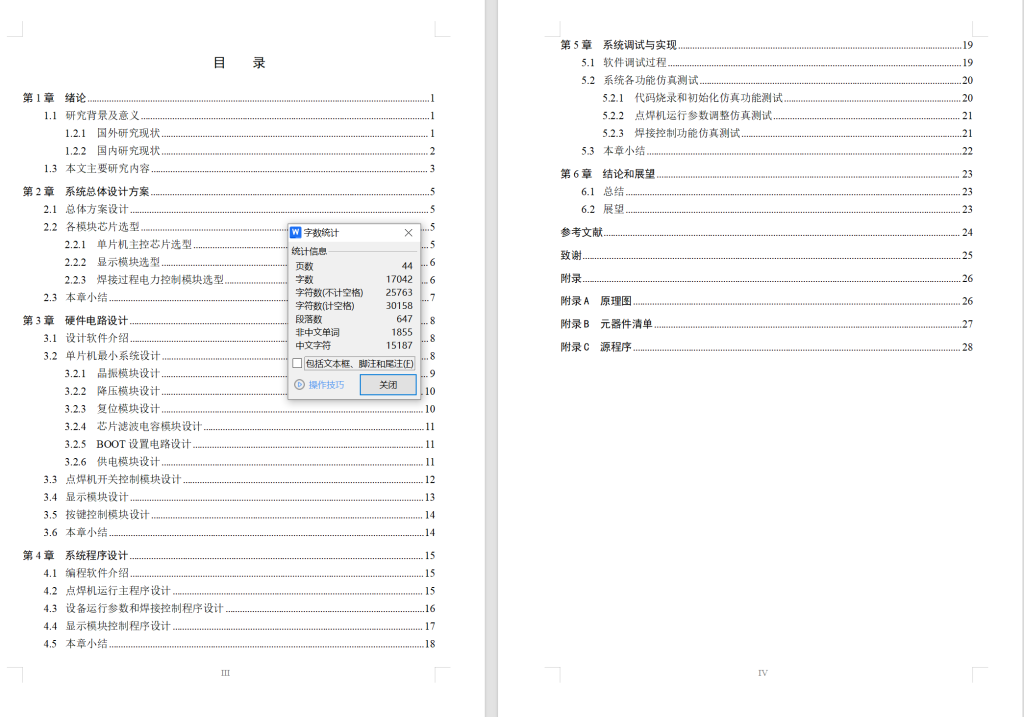Open the 附录C 源程序 entry
Screen dimensions: 1024x717
(x=594, y=346)
